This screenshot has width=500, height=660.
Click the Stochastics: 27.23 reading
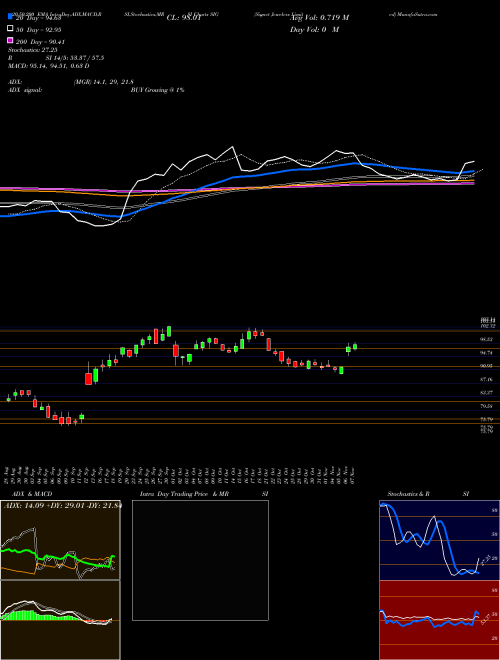tap(33, 50)
